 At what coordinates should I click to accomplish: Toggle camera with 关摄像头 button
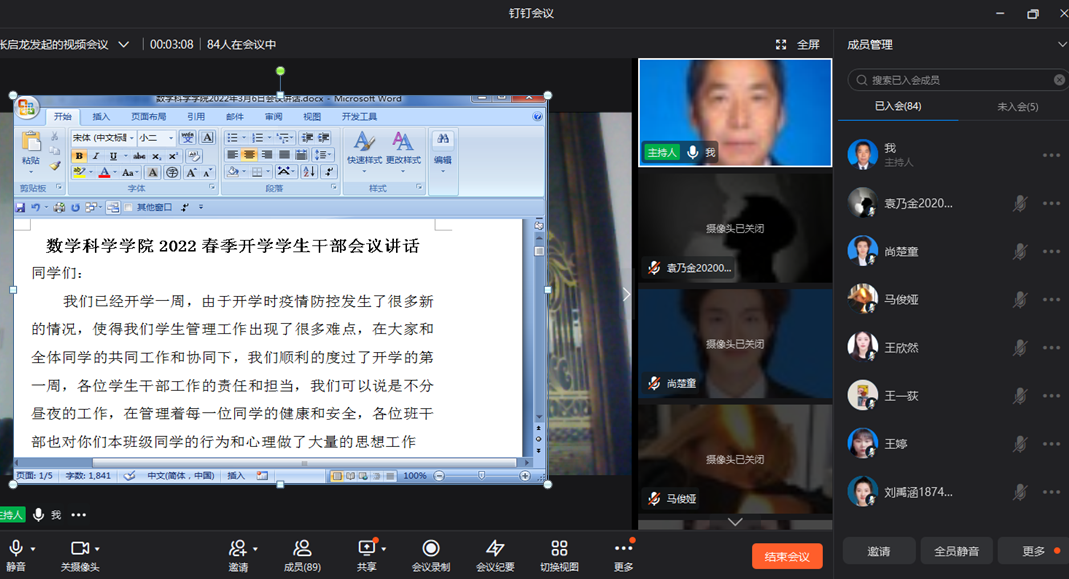pos(80,548)
